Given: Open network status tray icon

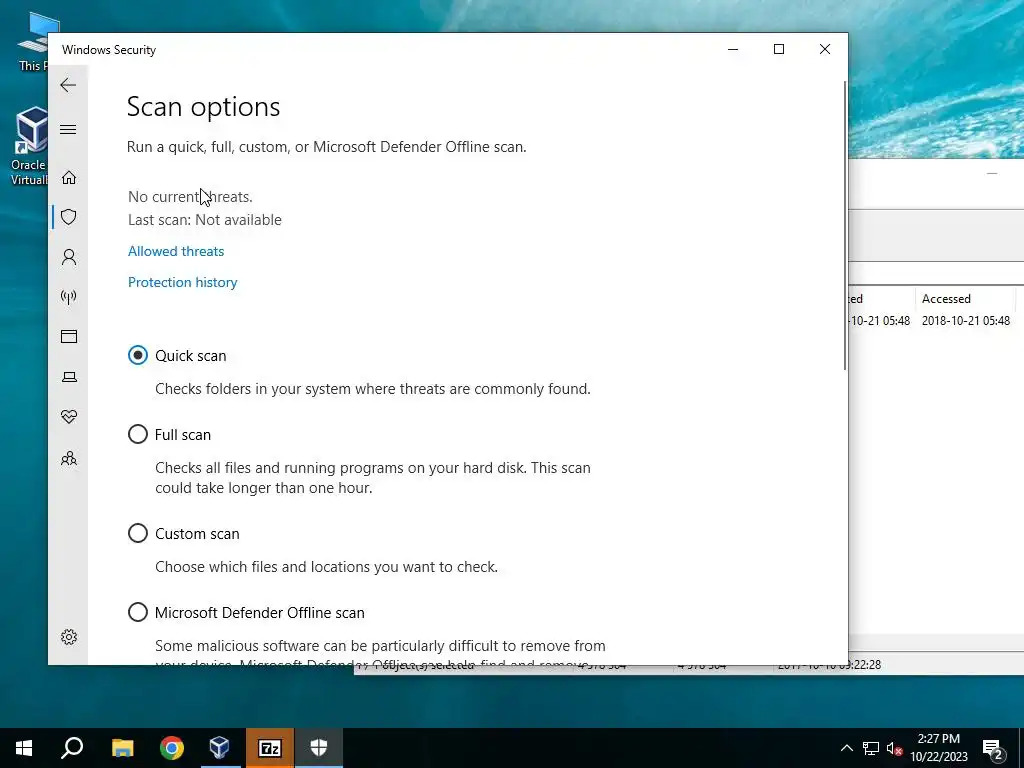Looking at the screenshot, I should point(871,748).
